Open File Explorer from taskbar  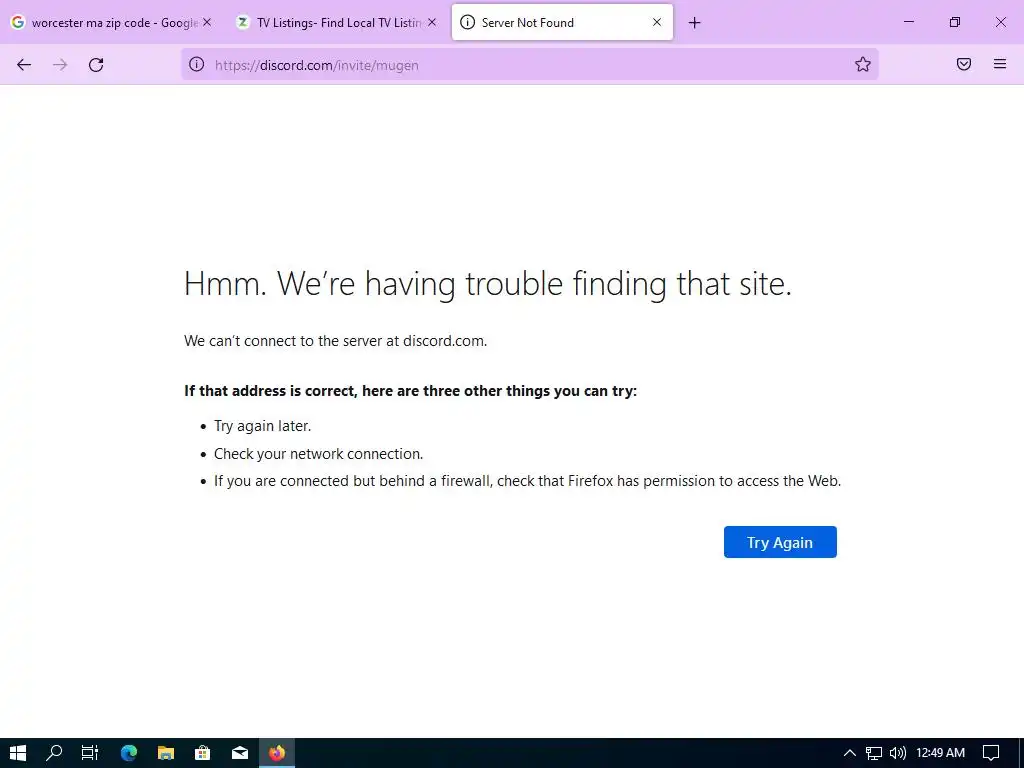pyautogui.click(x=166, y=753)
